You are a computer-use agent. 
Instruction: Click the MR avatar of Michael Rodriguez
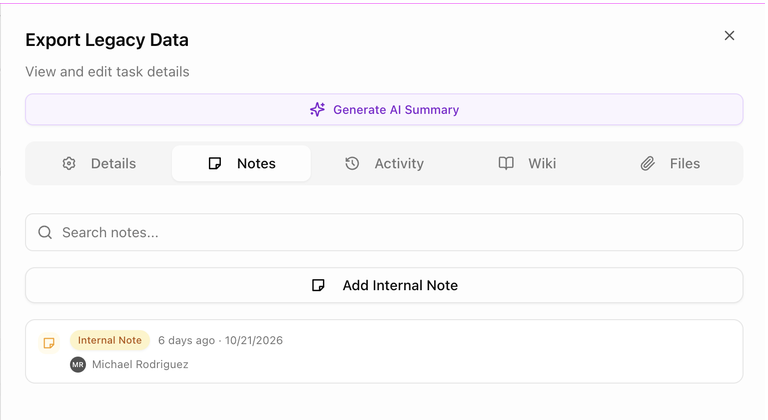[78, 365]
